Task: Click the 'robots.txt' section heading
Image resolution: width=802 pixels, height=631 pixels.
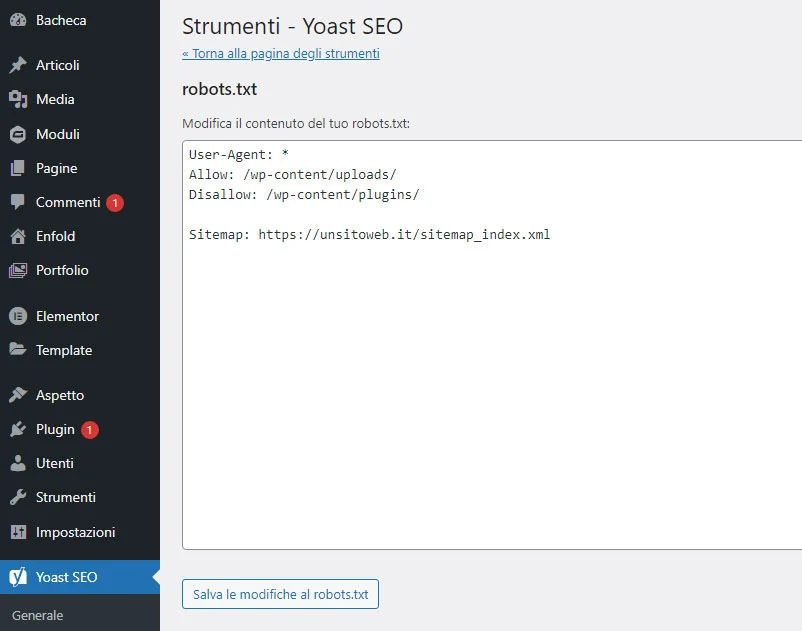Action: click(219, 89)
